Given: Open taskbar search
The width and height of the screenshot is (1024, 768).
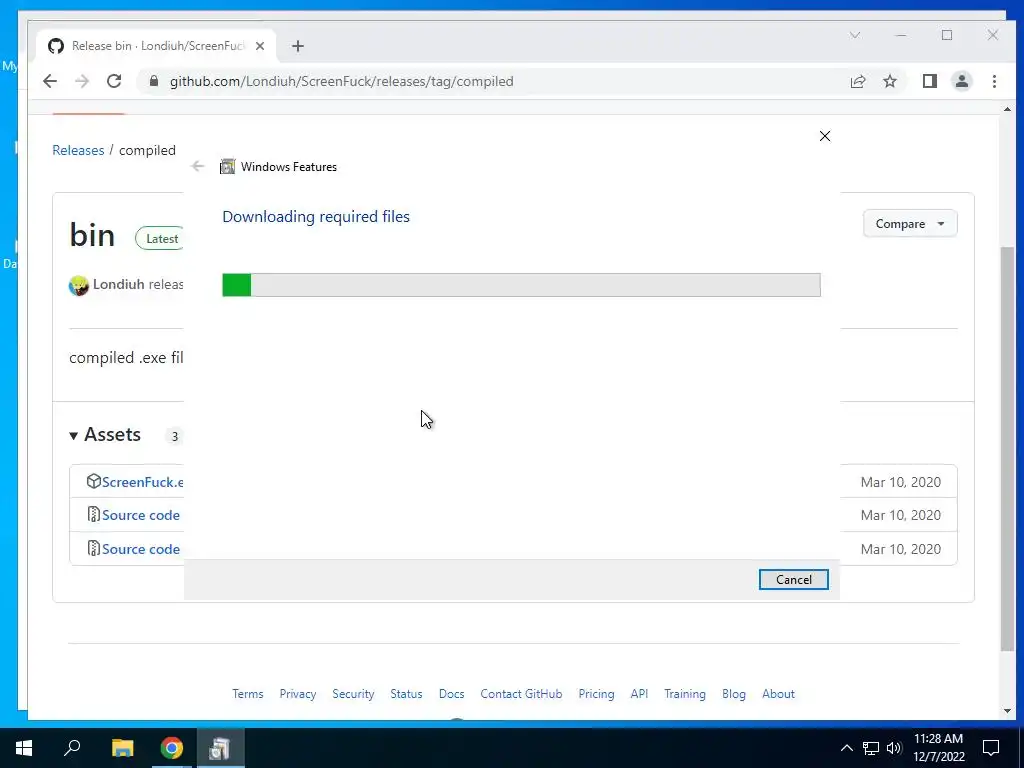Looking at the screenshot, I should 72,748.
